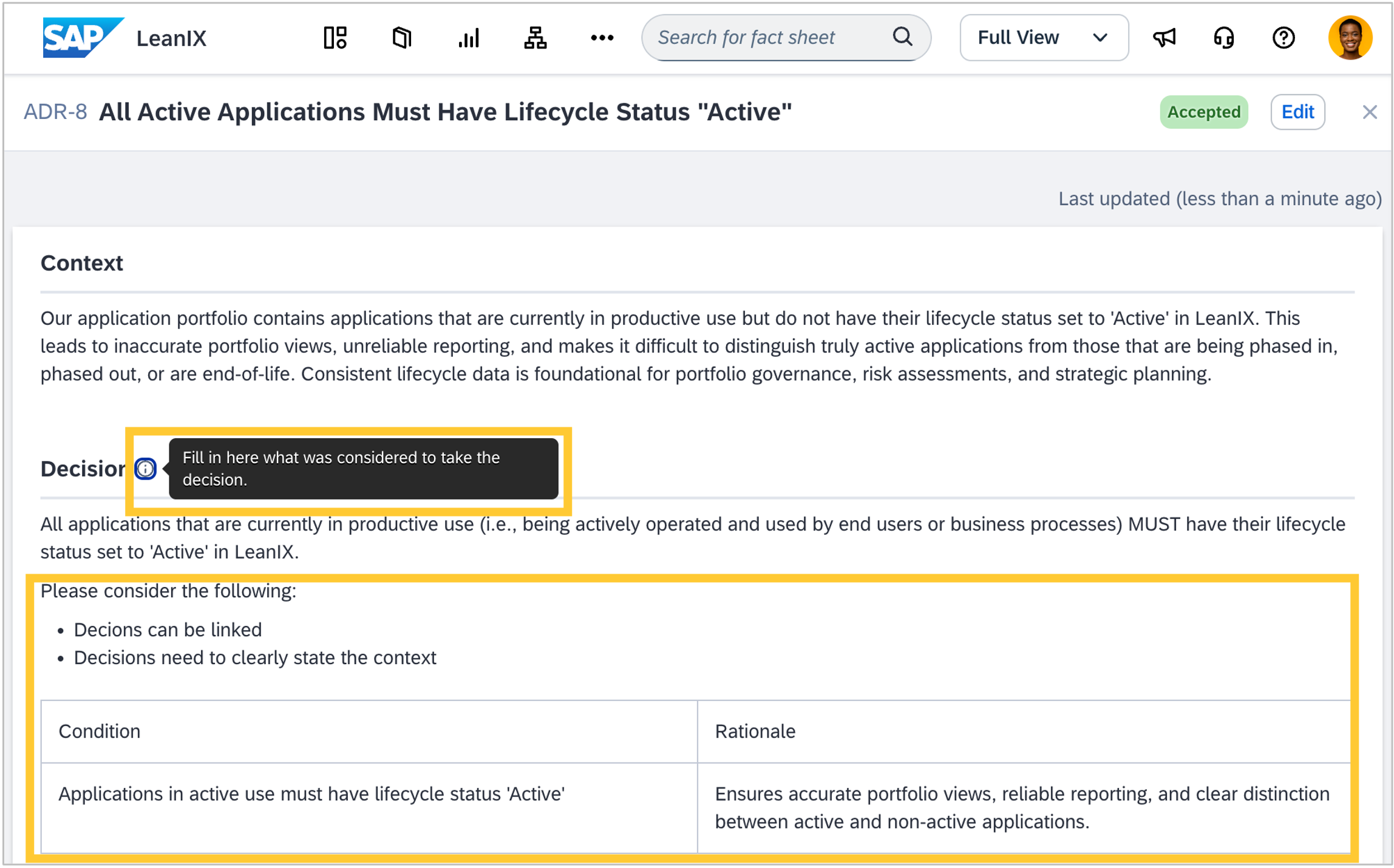
Task: Expand the Full View dropdown
Action: (1044, 38)
